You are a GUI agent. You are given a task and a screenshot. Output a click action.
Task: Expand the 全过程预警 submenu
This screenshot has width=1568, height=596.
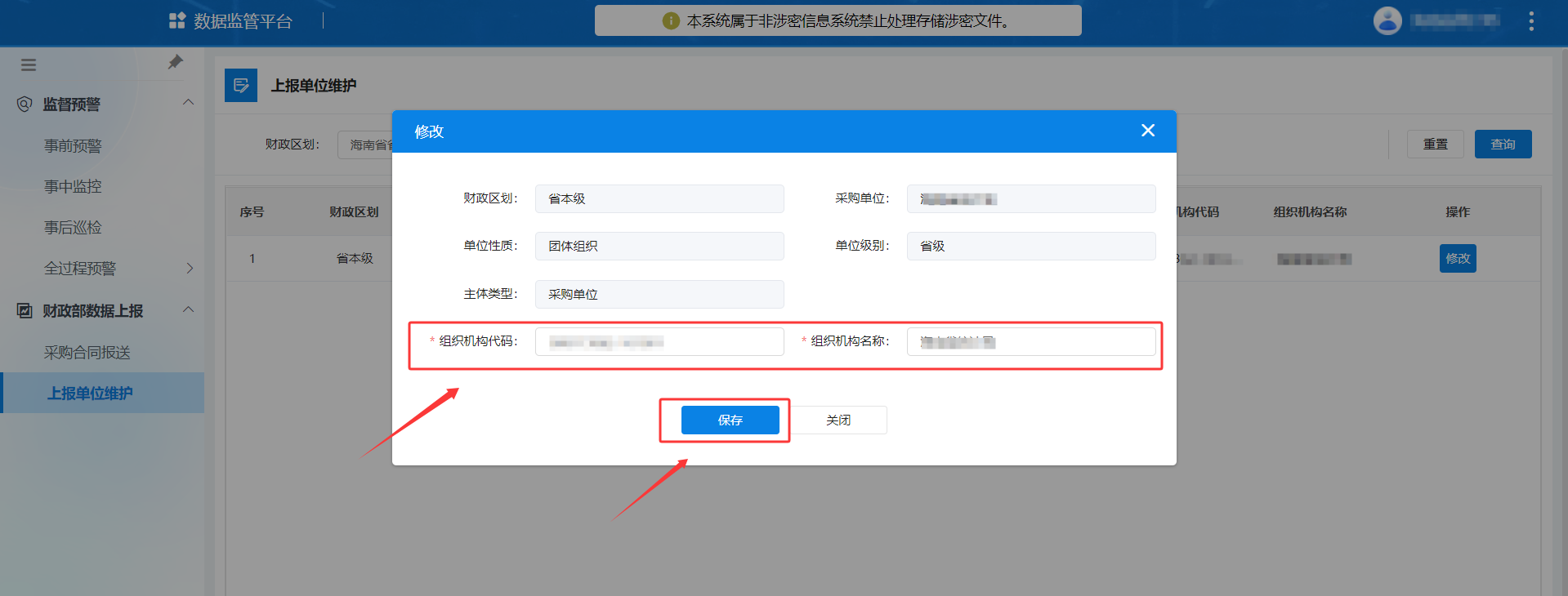point(190,269)
